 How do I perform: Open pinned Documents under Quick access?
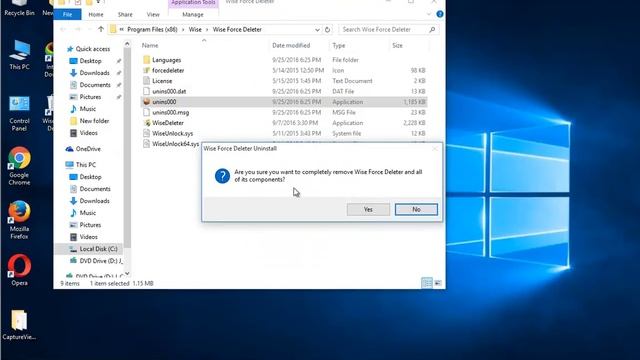pyautogui.click(x=95, y=85)
